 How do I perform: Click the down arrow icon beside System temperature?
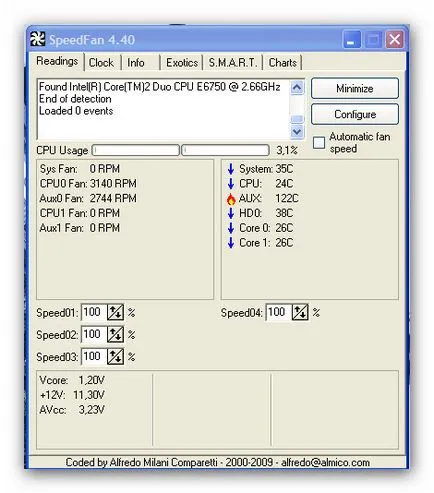coord(231,169)
